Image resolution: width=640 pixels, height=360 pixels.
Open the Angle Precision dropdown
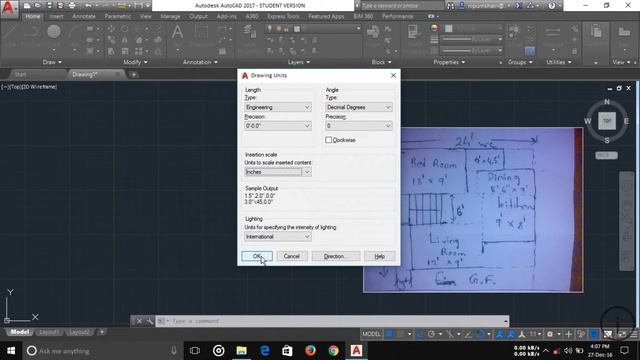pyautogui.click(x=359, y=126)
